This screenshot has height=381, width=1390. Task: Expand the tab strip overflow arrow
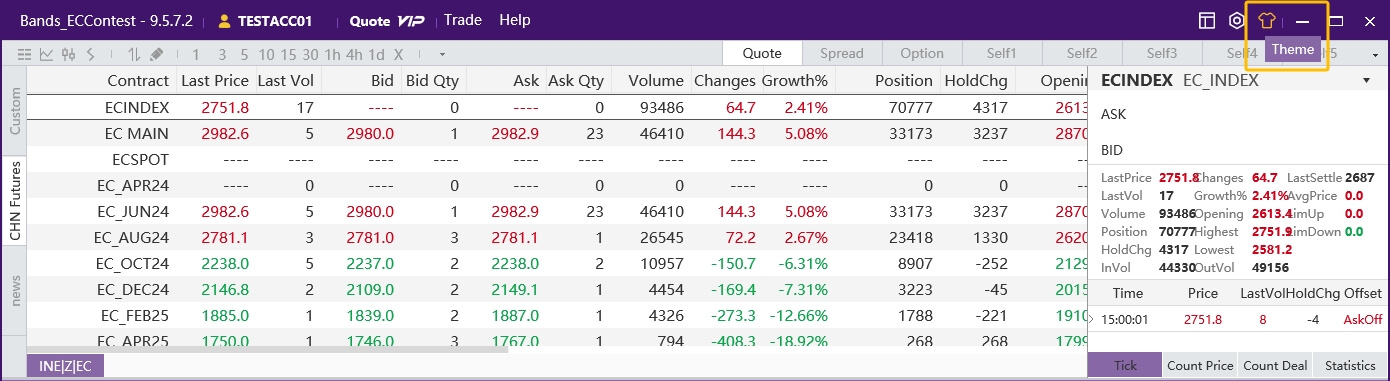click(x=1375, y=54)
